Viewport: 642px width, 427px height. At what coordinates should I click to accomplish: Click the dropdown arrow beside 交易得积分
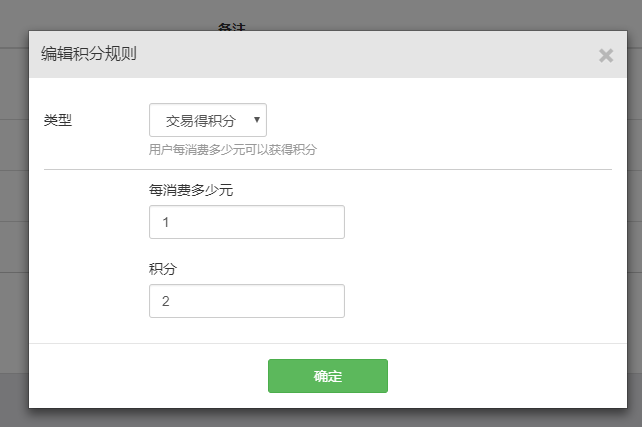pyautogui.click(x=257, y=120)
